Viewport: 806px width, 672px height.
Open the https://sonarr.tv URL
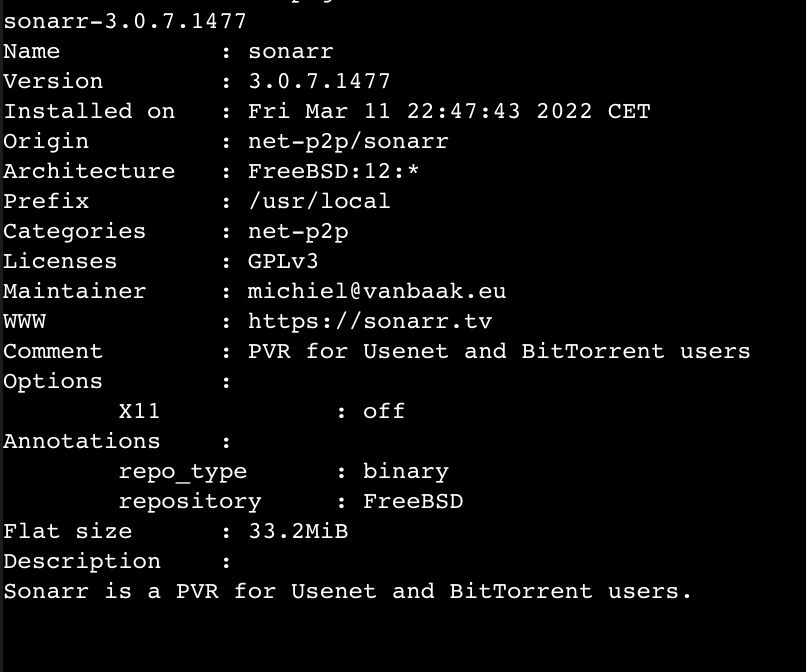tap(370, 321)
